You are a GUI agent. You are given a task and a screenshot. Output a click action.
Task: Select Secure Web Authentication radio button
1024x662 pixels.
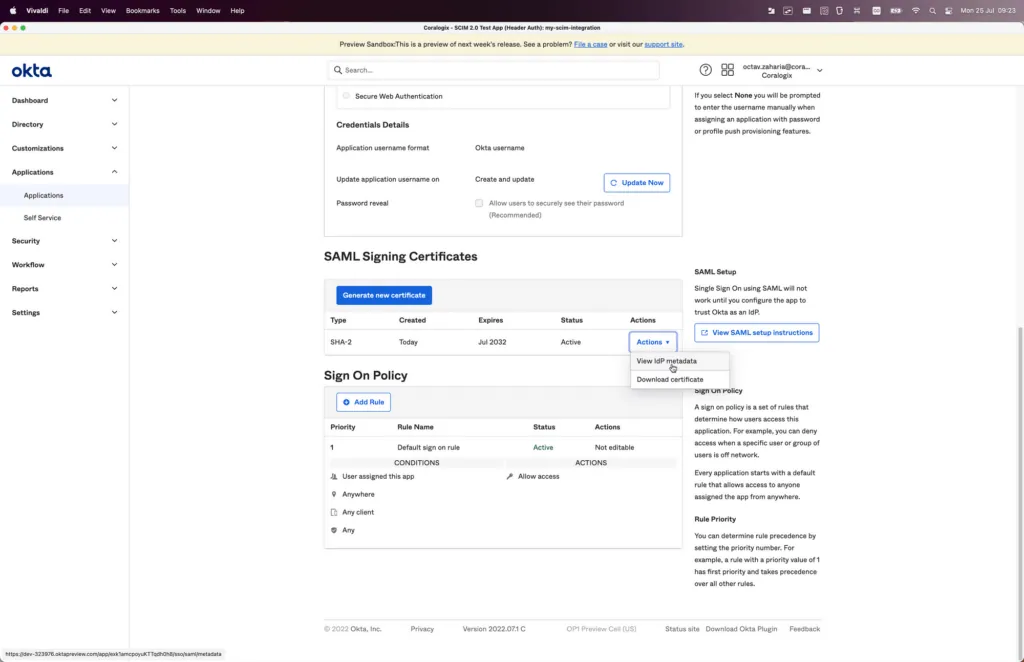tap(346, 96)
